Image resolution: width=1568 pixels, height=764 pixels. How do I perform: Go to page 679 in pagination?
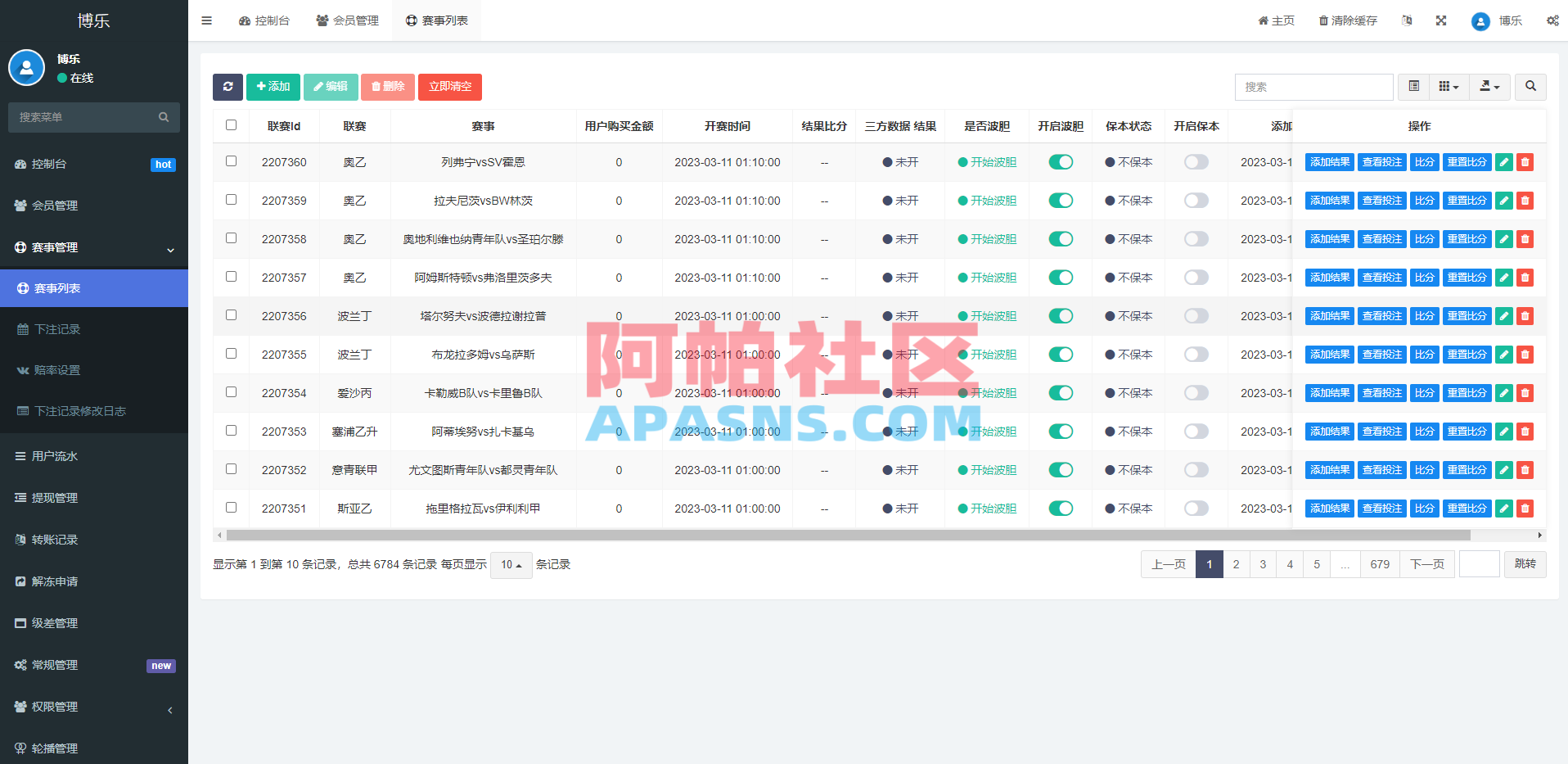click(x=1381, y=564)
